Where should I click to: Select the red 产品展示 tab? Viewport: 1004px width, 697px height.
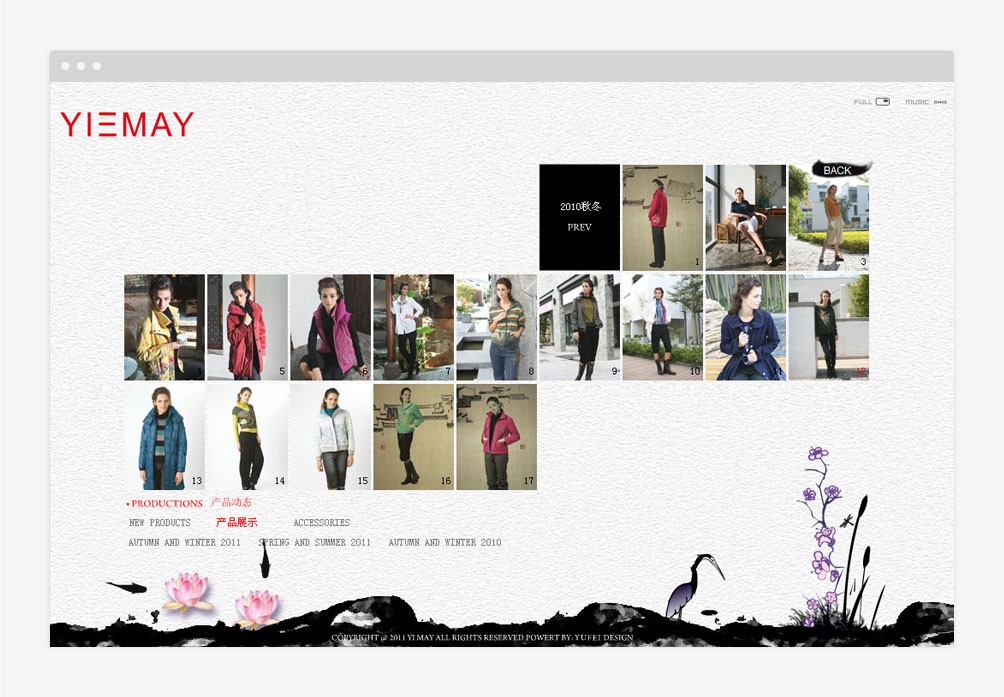[x=236, y=523]
